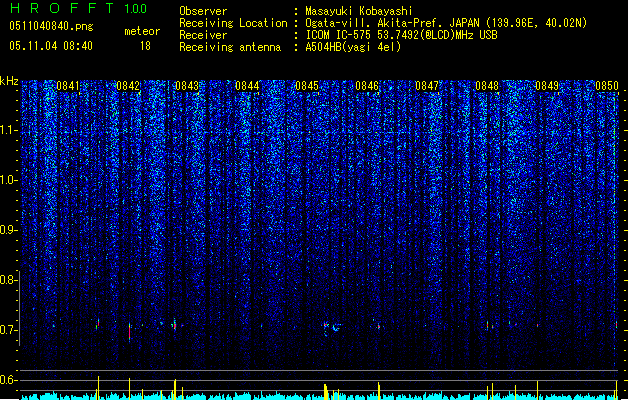This screenshot has height=400, width=629.
Task: Click the Receiver label
Action: coord(203,35)
